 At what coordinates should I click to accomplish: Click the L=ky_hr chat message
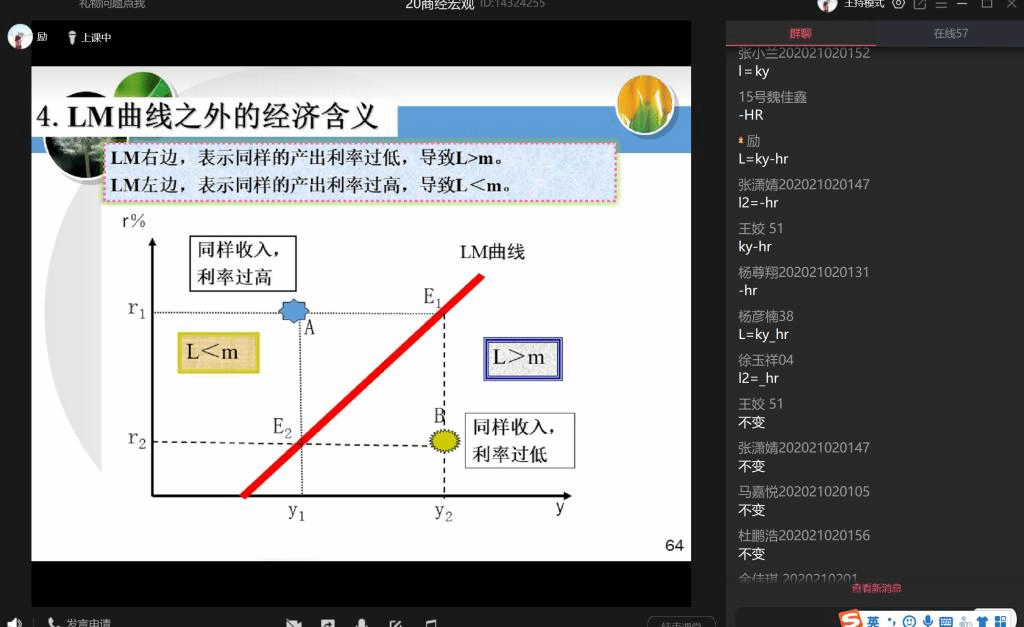pyautogui.click(x=763, y=334)
